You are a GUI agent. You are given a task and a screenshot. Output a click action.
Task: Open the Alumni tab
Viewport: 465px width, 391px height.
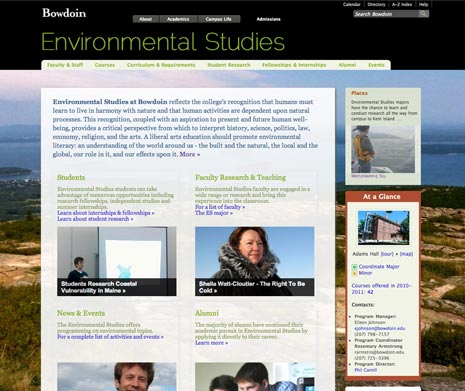pos(347,65)
